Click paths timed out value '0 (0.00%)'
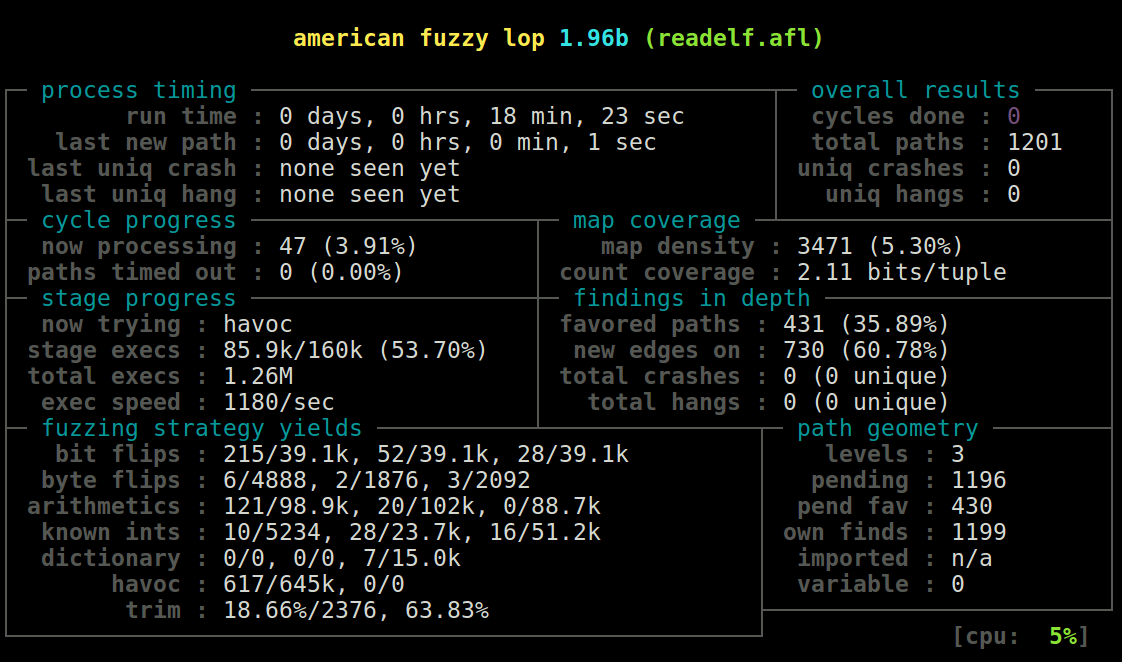 341,273
